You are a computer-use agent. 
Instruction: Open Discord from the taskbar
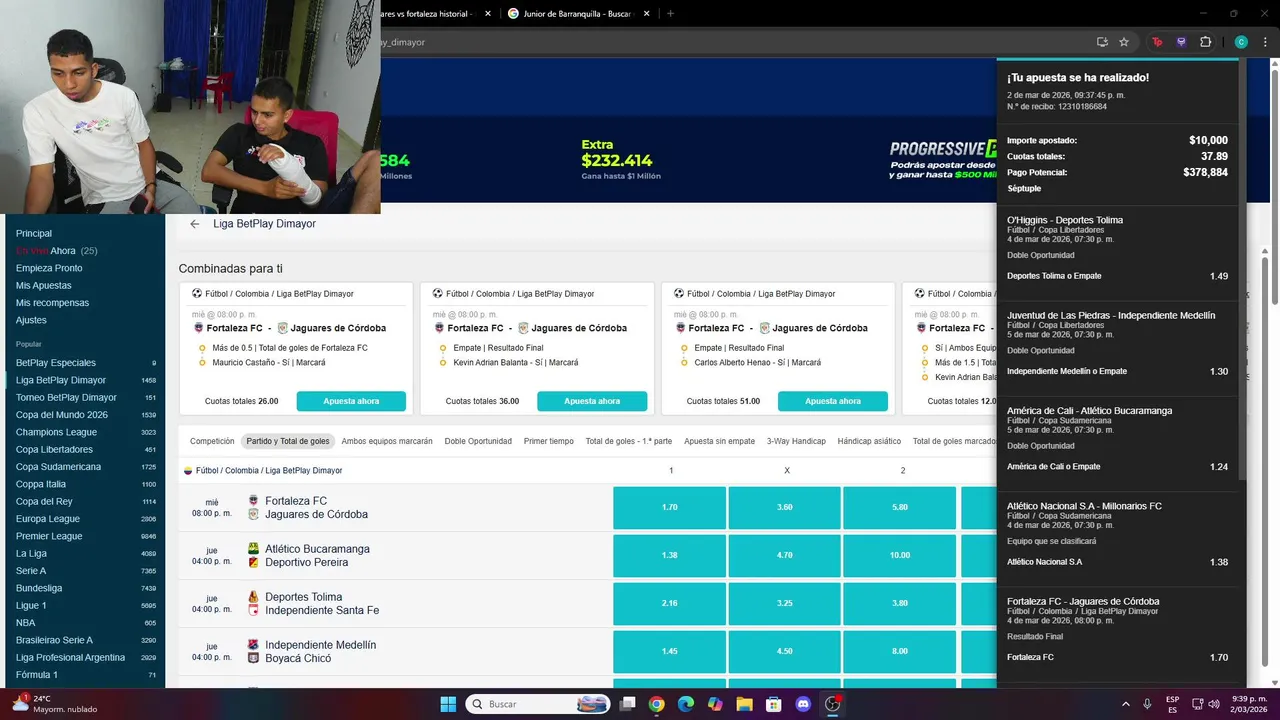pyautogui.click(x=803, y=704)
